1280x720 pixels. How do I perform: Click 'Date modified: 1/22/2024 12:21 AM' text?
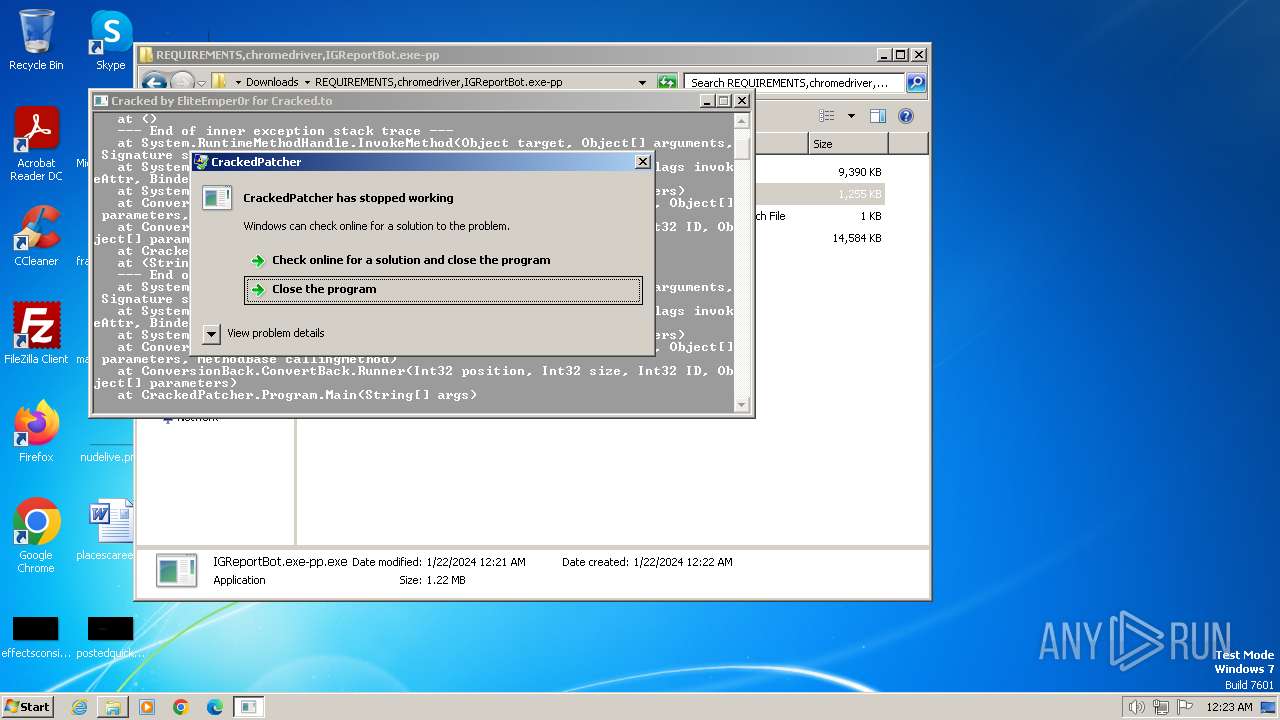pyautogui.click(x=439, y=562)
